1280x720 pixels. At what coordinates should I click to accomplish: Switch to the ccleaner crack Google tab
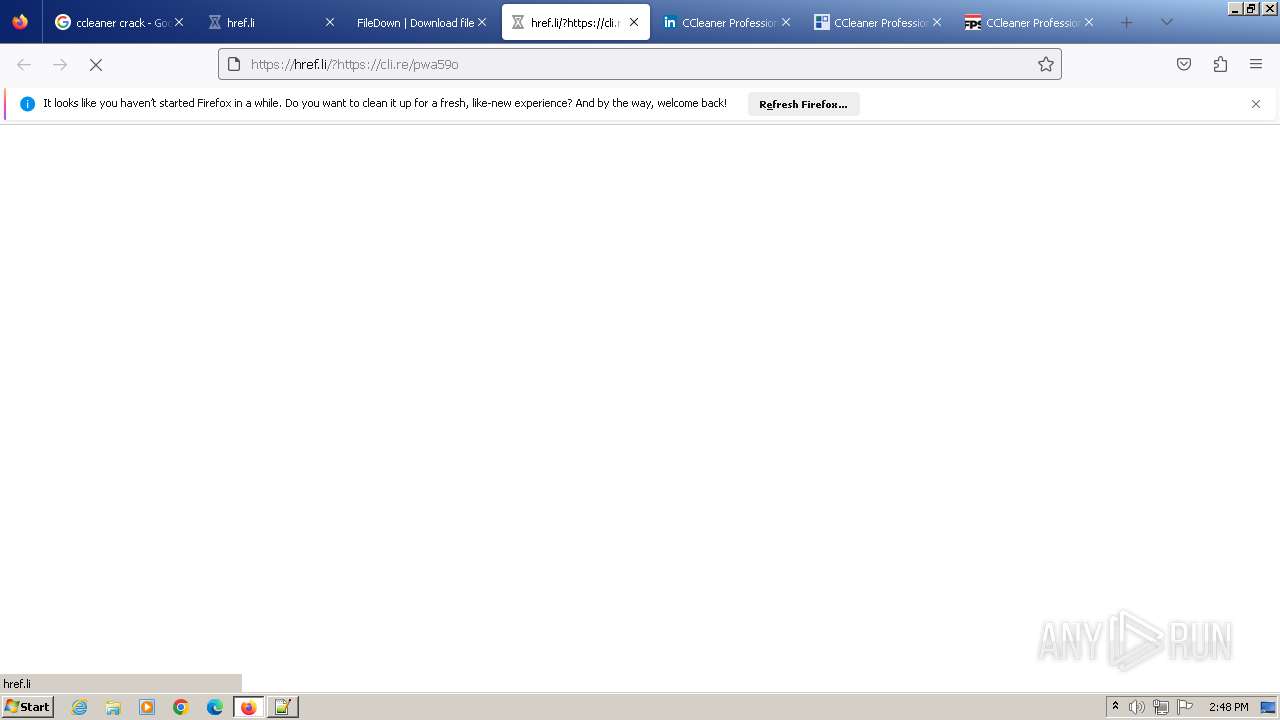[x=119, y=22]
